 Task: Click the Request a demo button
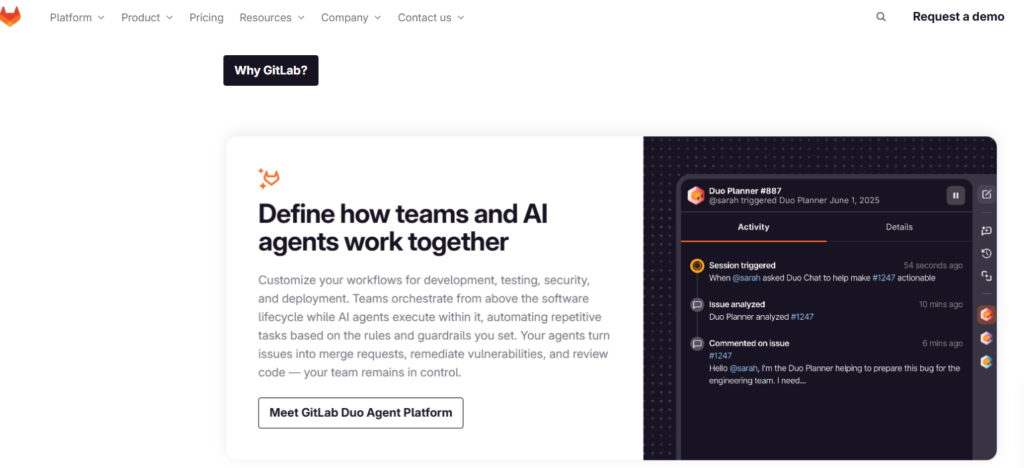958,17
